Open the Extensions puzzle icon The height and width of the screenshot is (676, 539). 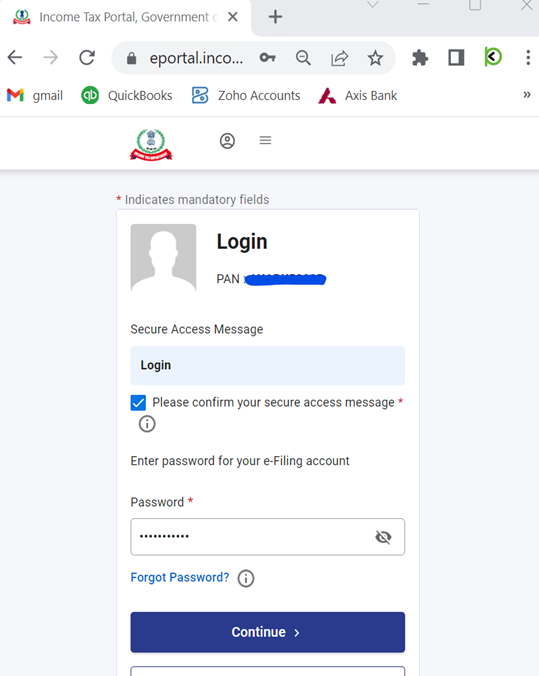point(420,58)
